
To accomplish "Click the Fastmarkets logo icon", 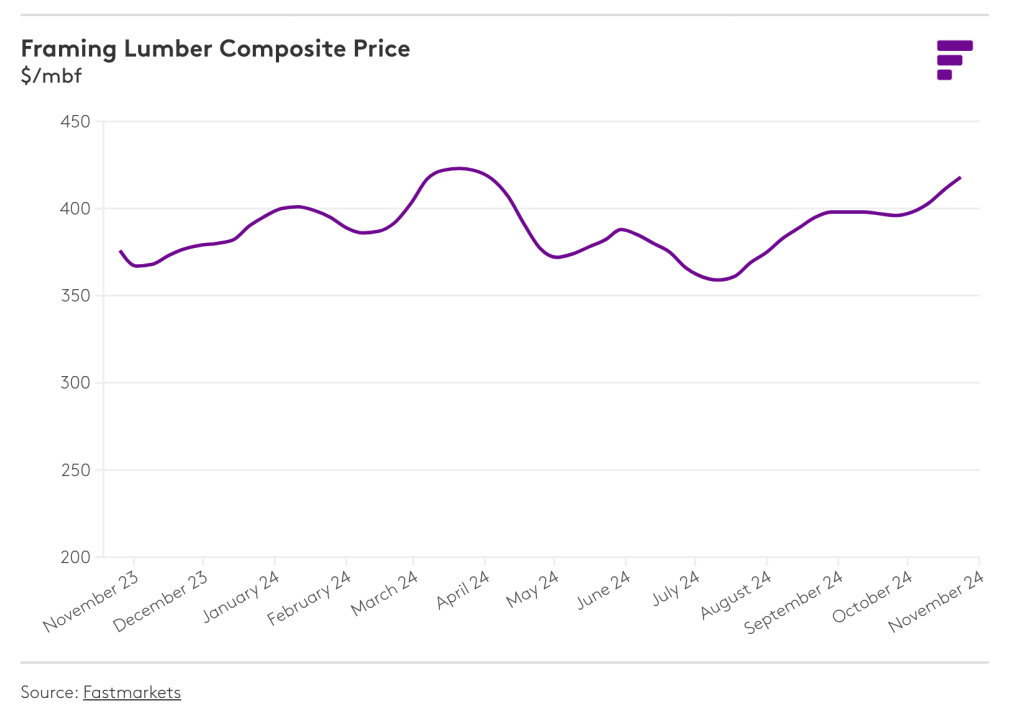I will [954, 59].
